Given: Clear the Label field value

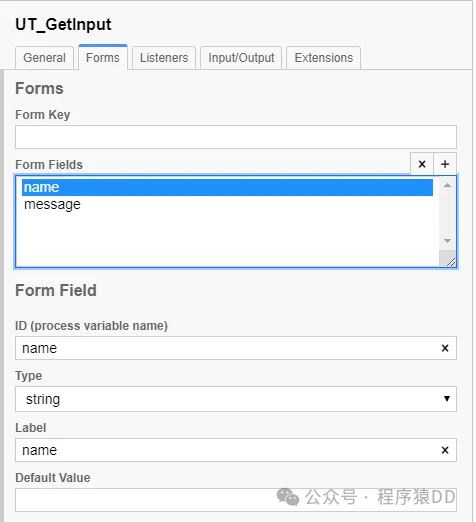Looking at the screenshot, I should [445, 450].
